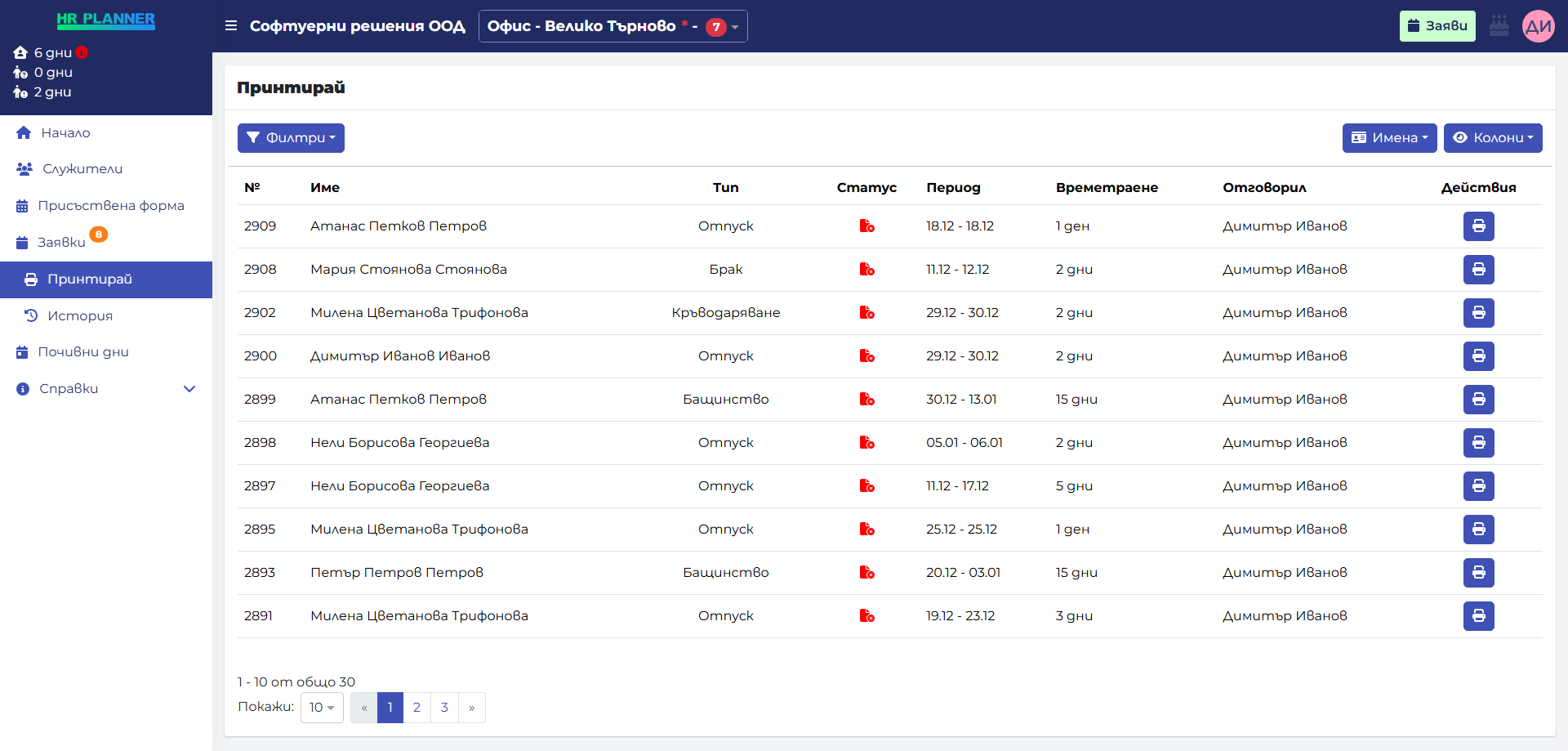The image size is (1568, 751).
Task: Select Заявки in the sidebar menu
Action: [60, 242]
